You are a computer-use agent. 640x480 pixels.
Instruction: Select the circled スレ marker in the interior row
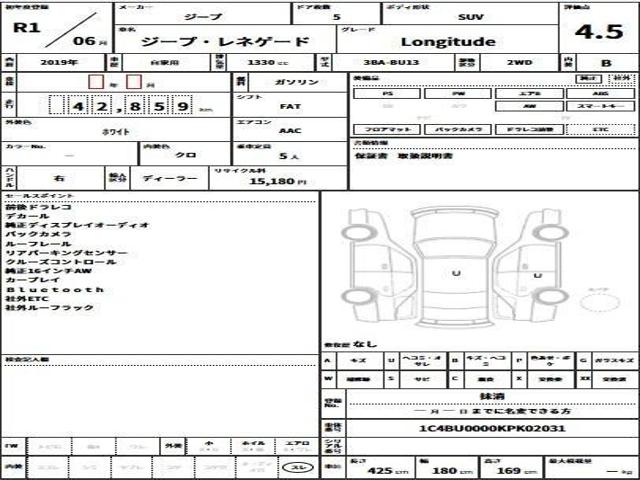(299, 467)
